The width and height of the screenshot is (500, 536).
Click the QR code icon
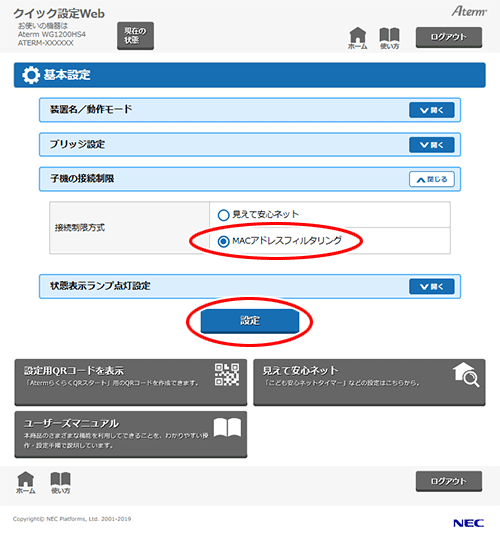[227, 375]
